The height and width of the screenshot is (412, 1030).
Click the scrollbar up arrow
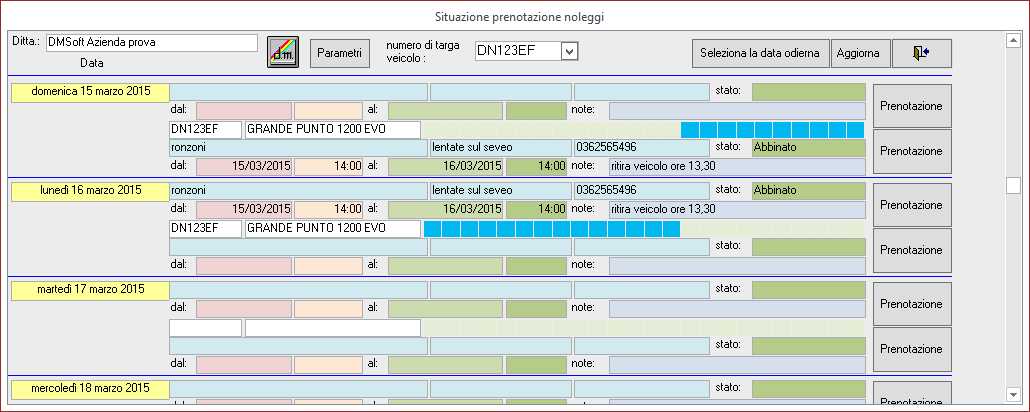[1013, 41]
